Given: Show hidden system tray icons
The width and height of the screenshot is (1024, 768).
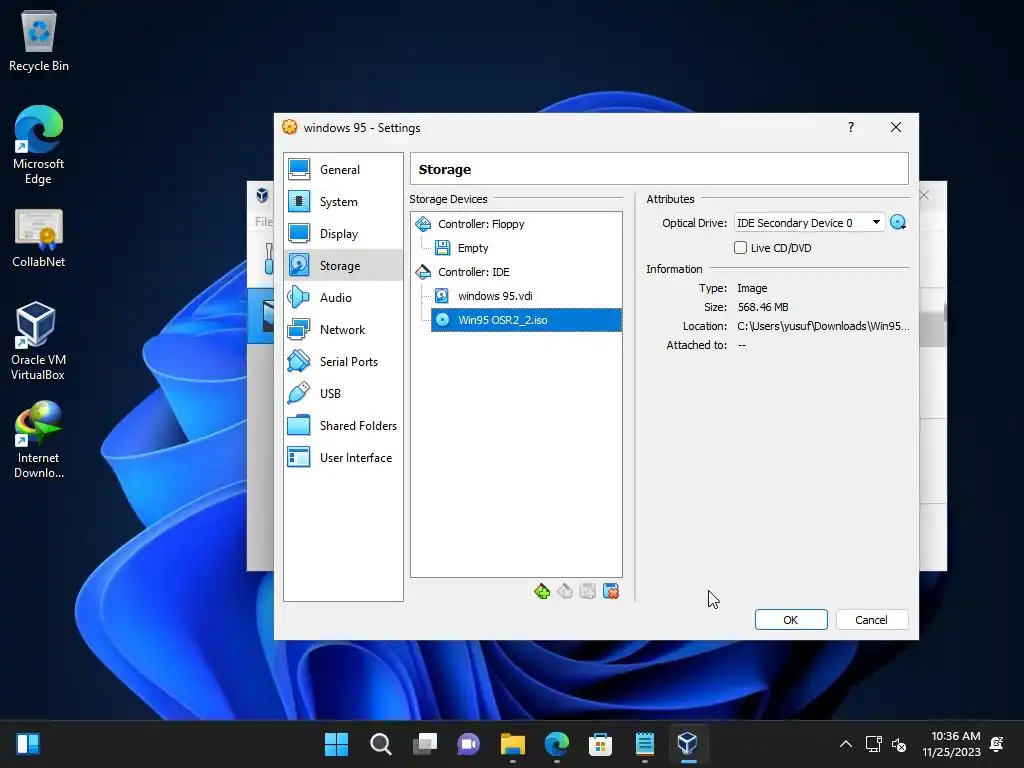Looking at the screenshot, I should [846, 744].
